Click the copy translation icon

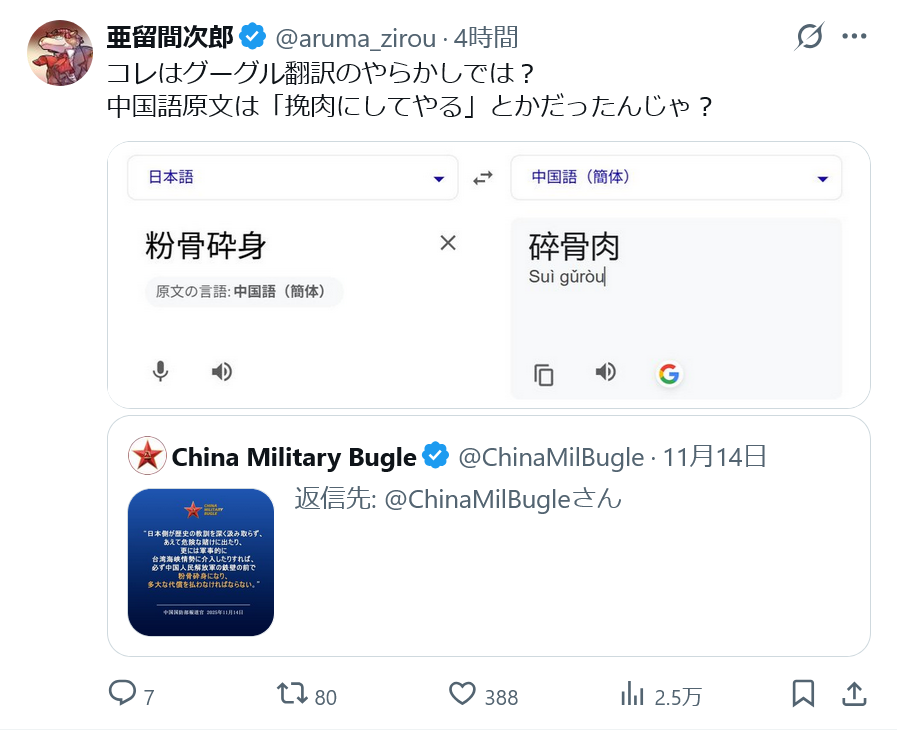tap(543, 375)
